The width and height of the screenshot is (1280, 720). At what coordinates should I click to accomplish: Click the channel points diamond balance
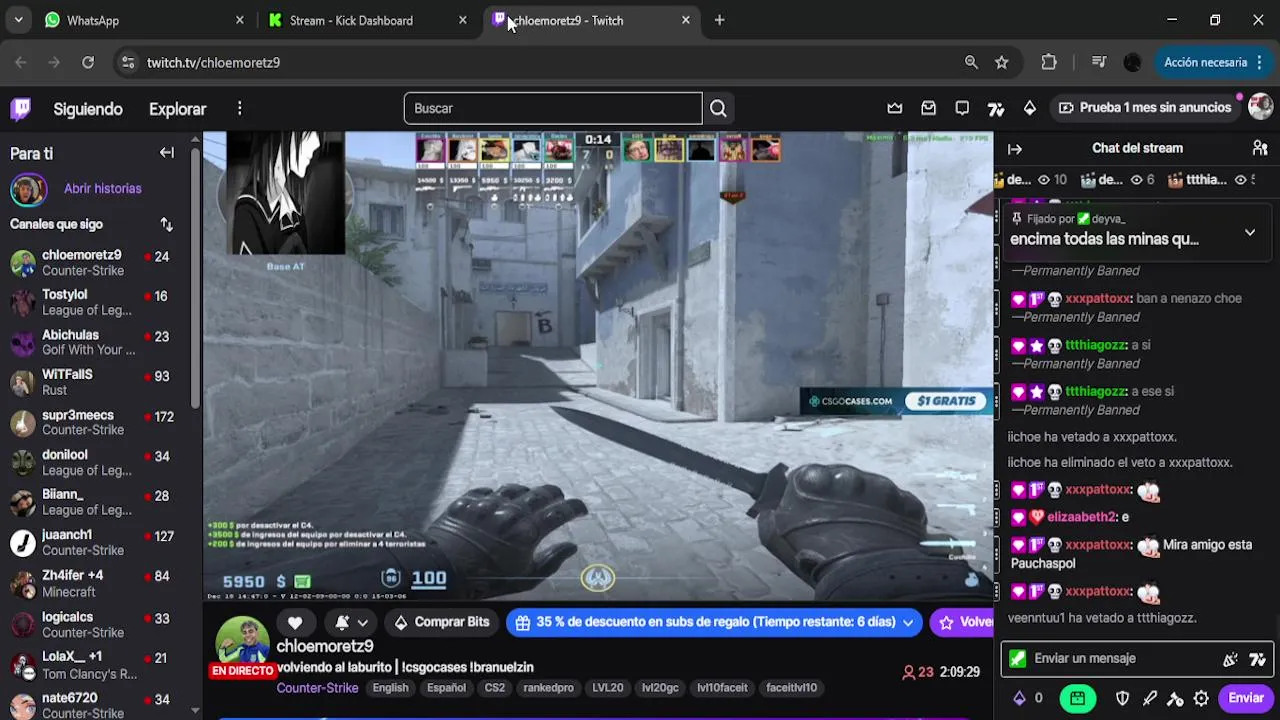click(1028, 699)
